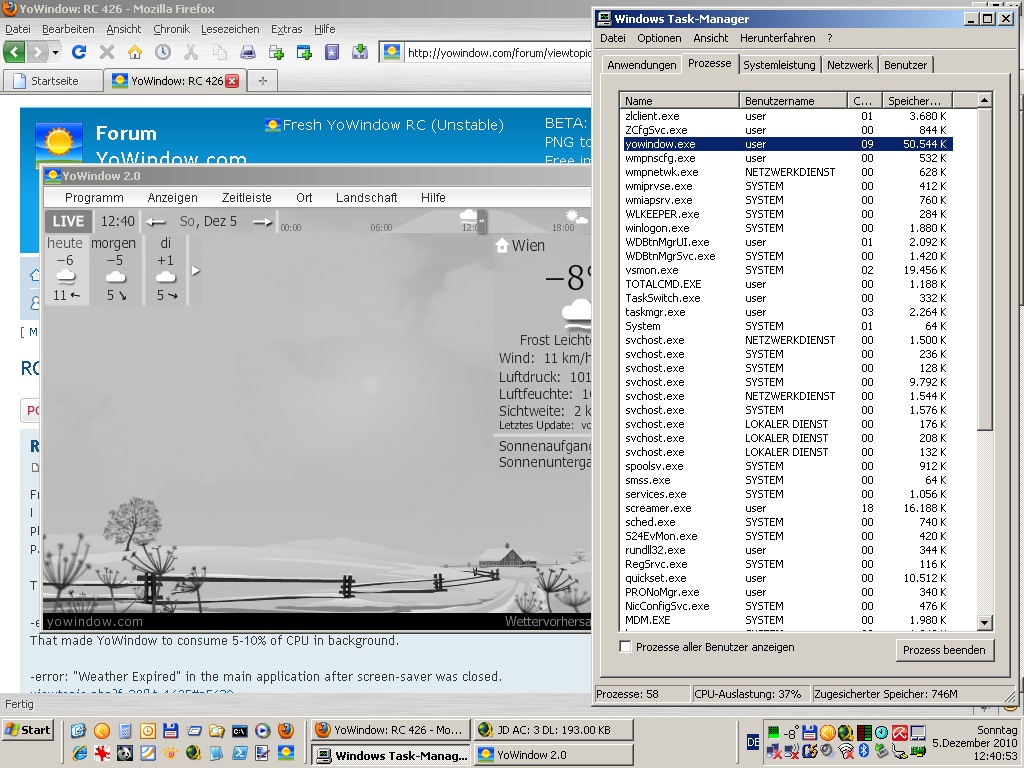Toggle Prozesse aller Benutzer anzeigen checkbox
This screenshot has height=768, width=1024.
[x=626, y=647]
